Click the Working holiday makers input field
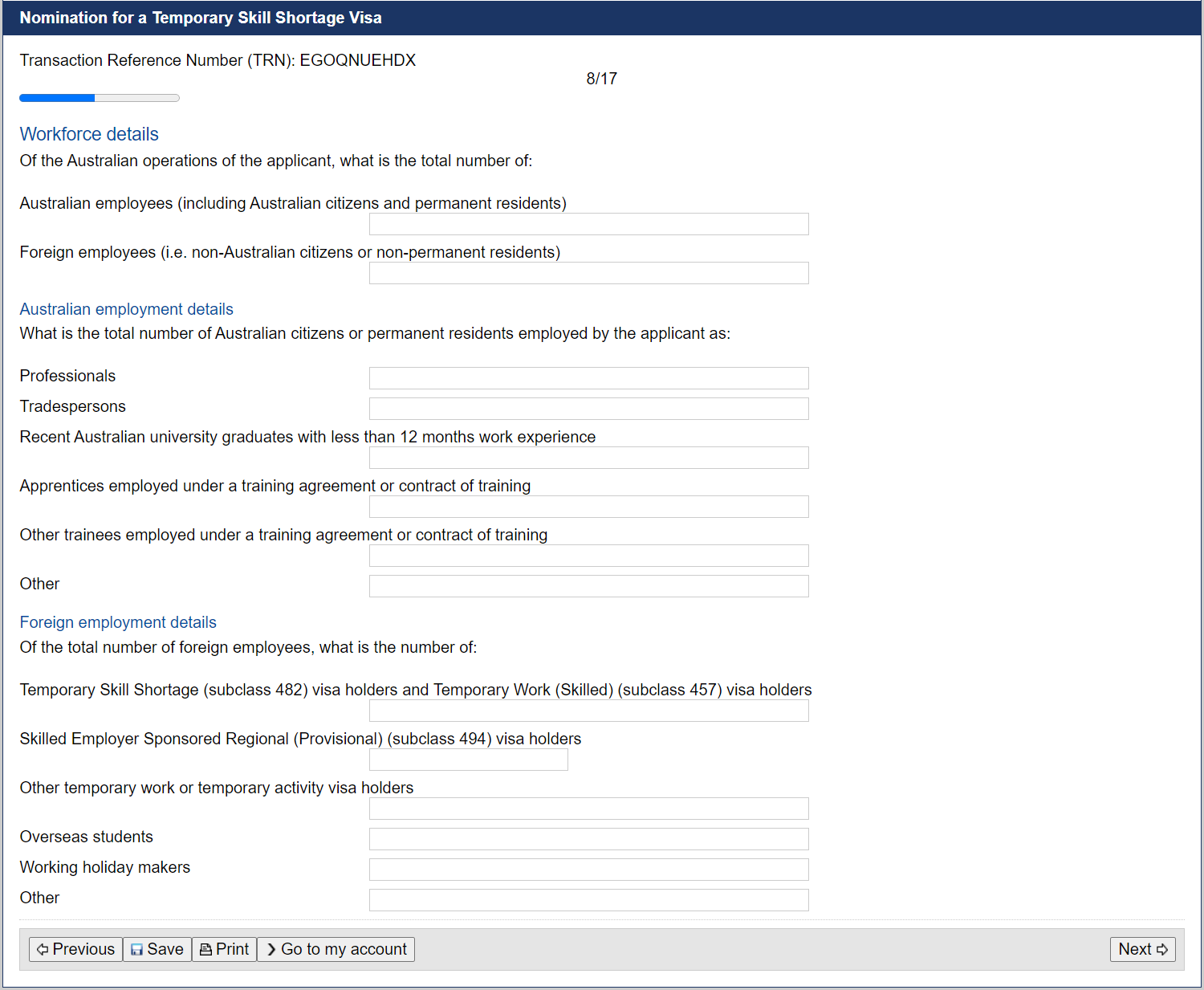This screenshot has height=990, width=1204. coord(589,870)
